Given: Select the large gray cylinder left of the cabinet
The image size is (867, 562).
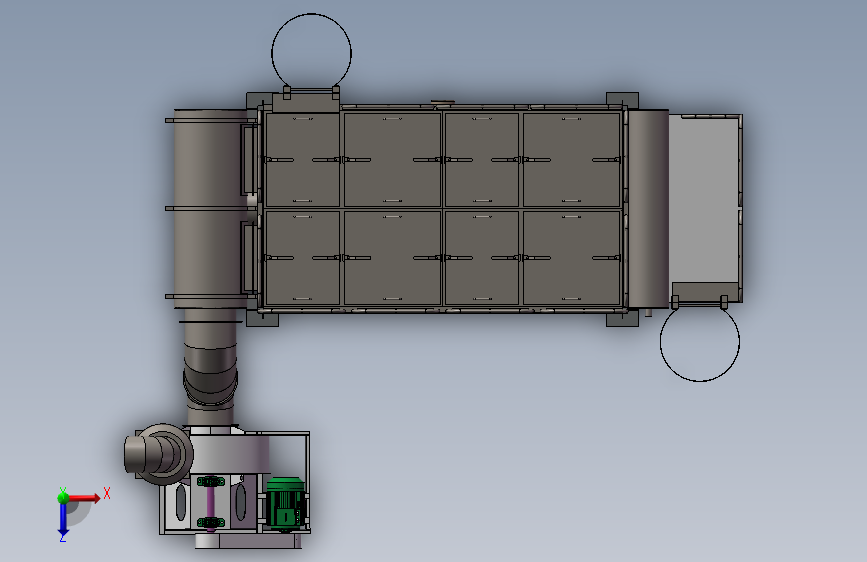Looking at the screenshot, I should tap(210, 209).
